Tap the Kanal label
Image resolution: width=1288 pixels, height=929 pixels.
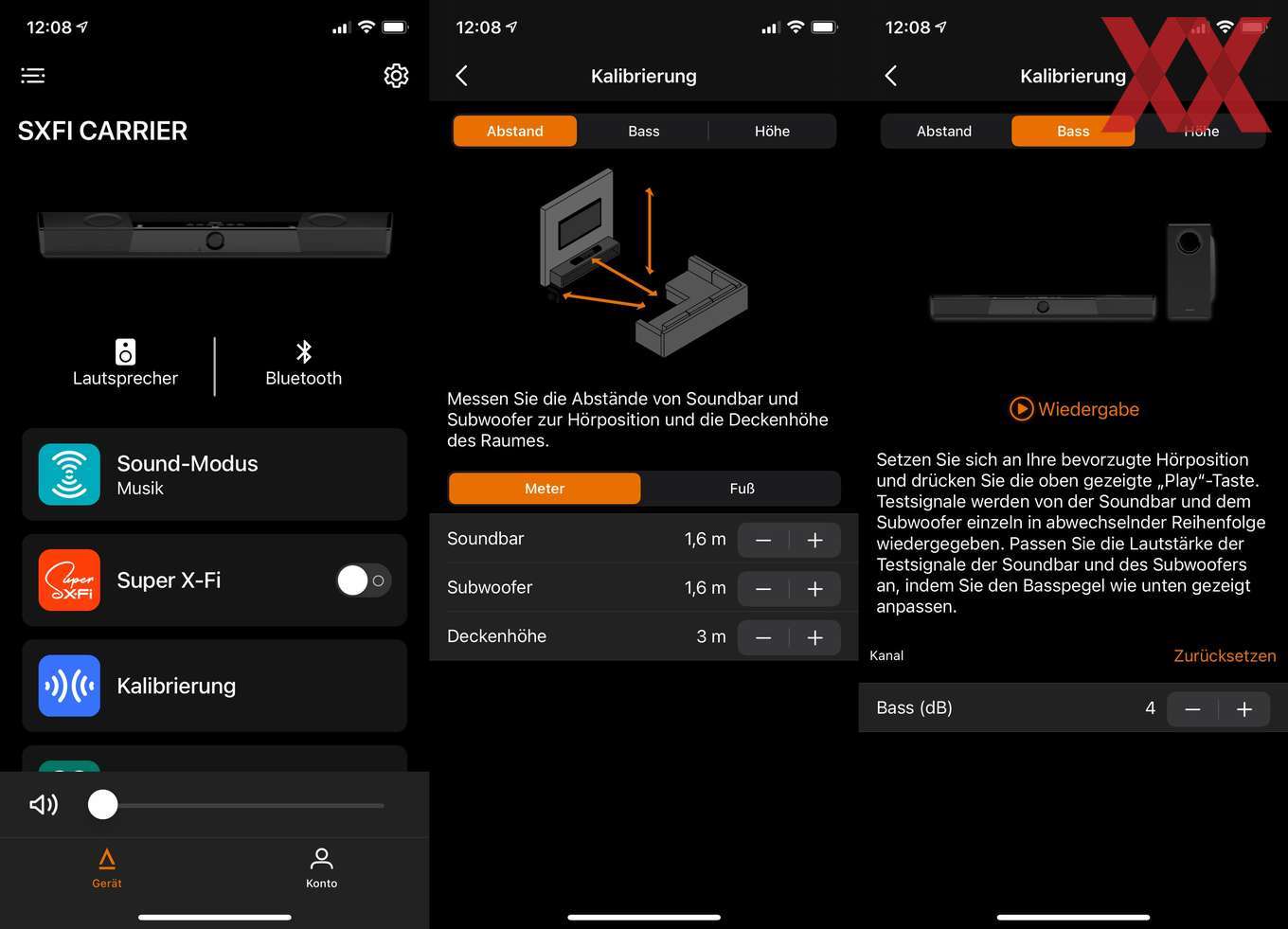[886, 655]
